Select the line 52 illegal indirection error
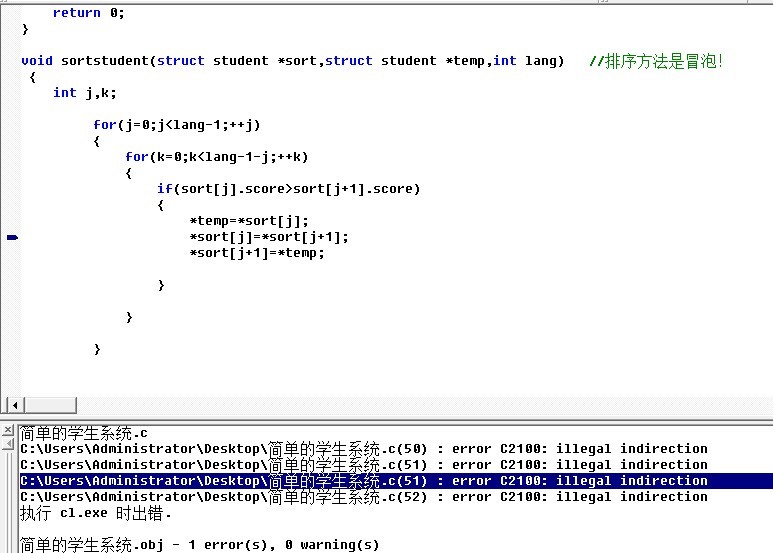Screen dimensions: 773x553 pyautogui.click(x=364, y=497)
